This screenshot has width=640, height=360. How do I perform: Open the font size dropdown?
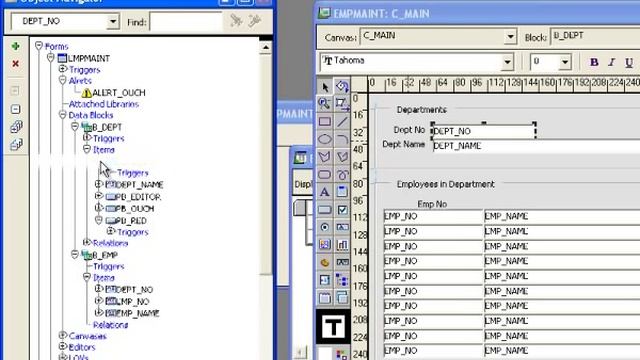pyautogui.click(x=565, y=62)
